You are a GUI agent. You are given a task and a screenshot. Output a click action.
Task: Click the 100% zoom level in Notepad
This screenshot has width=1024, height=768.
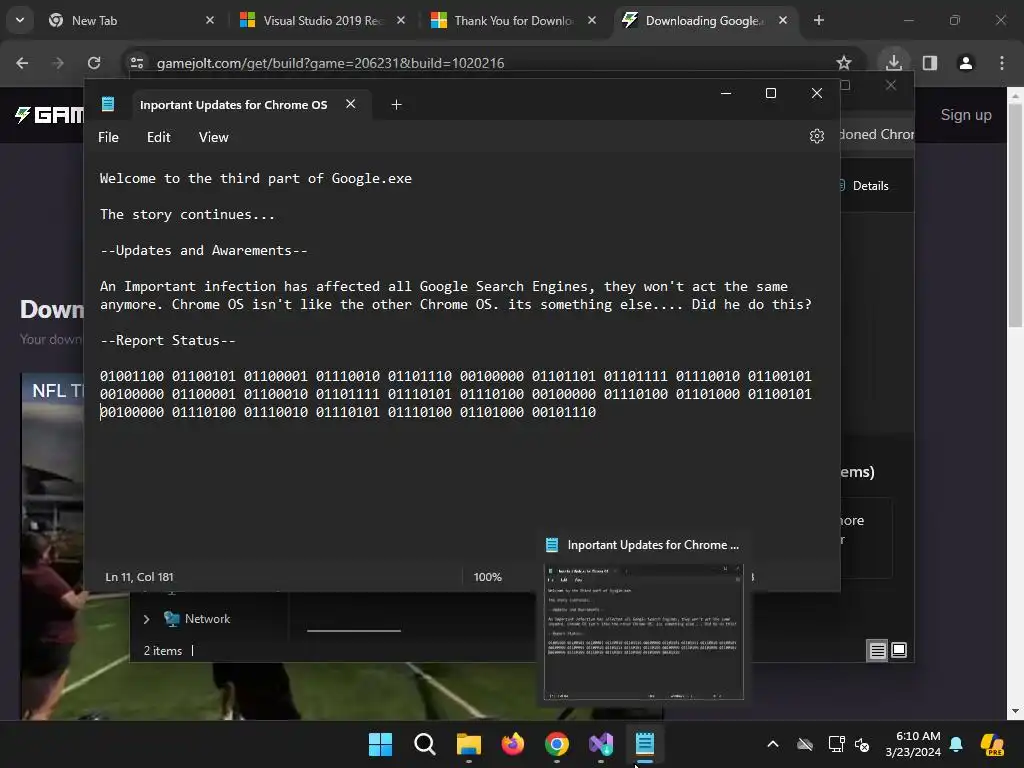[487, 577]
